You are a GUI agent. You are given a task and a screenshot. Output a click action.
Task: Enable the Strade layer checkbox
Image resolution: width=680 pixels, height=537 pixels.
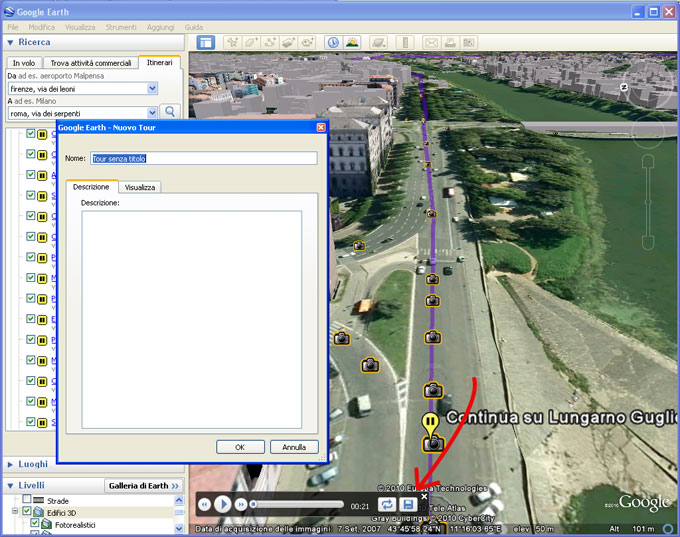click(27, 499)
